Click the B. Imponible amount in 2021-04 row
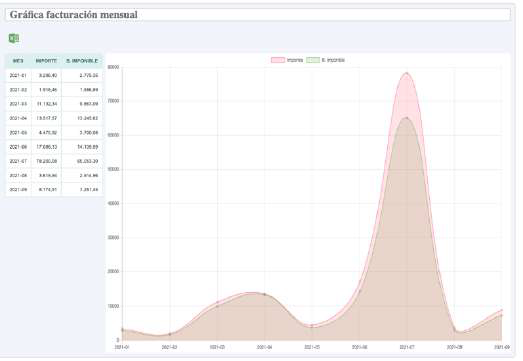 [x=88, y=118]
